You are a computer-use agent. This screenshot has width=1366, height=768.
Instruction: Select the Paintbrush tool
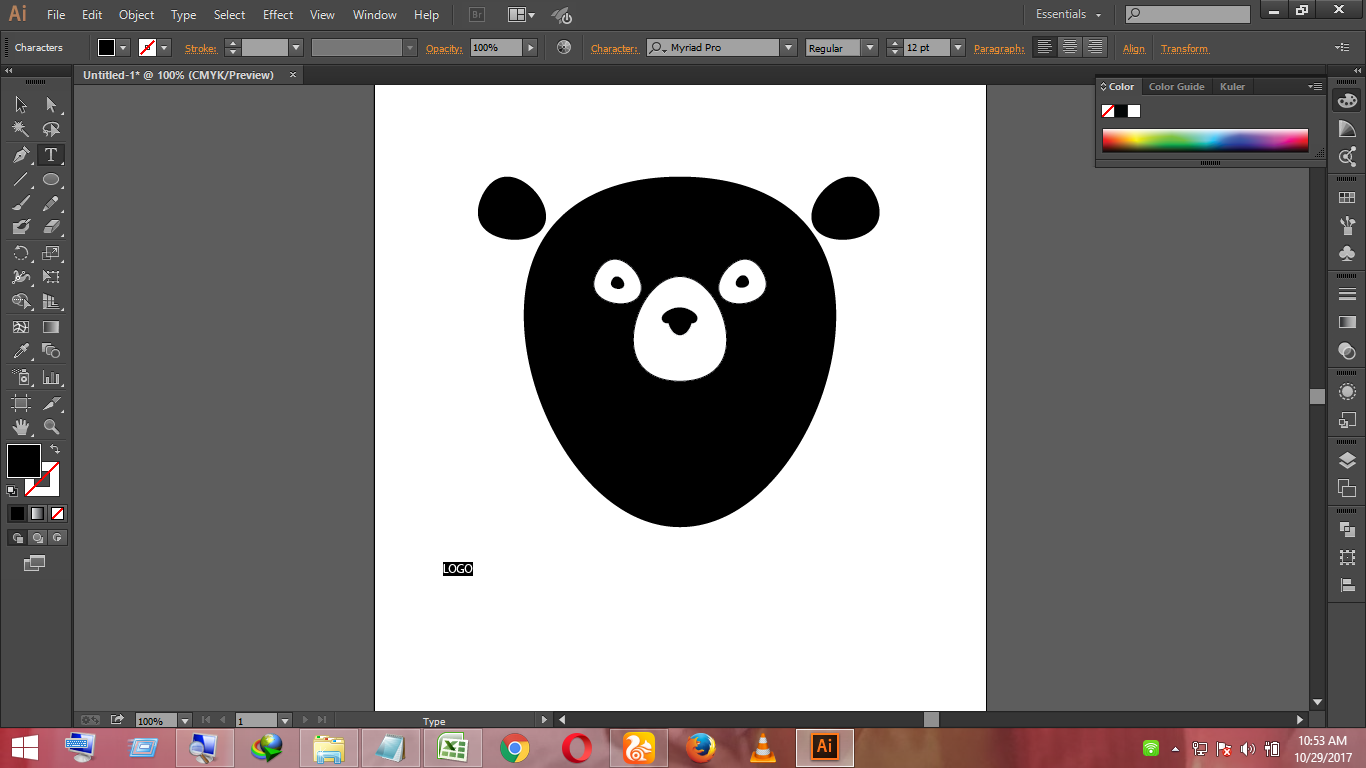coord(21,204)
